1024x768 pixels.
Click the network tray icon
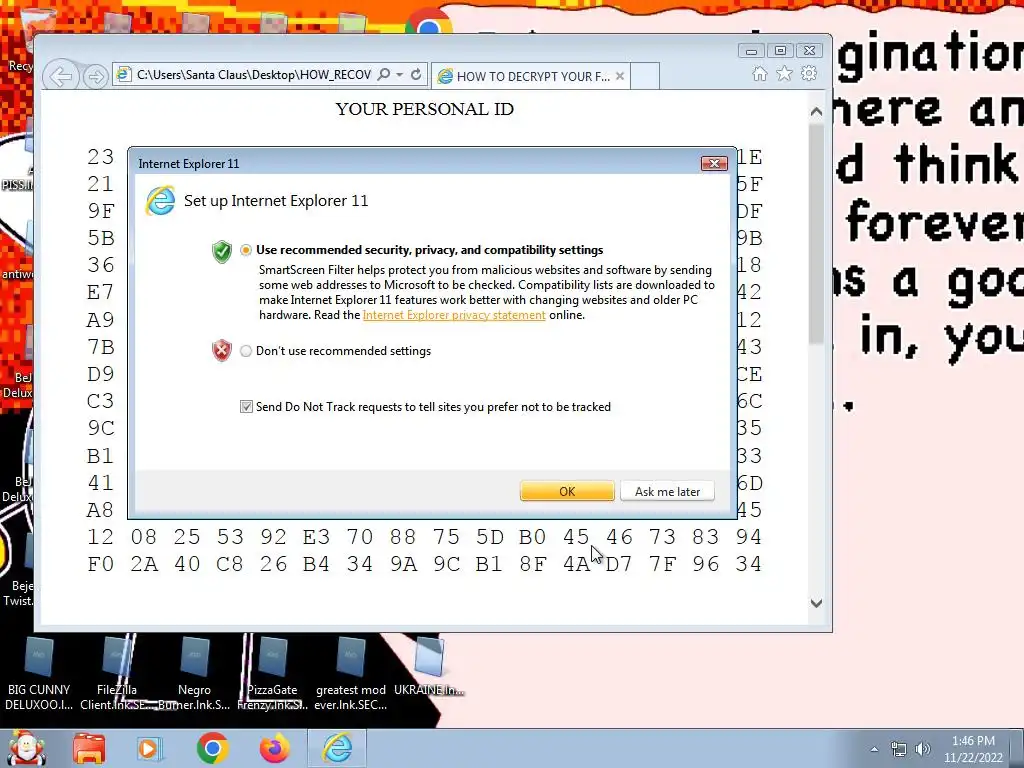click(x=899, y=749)
